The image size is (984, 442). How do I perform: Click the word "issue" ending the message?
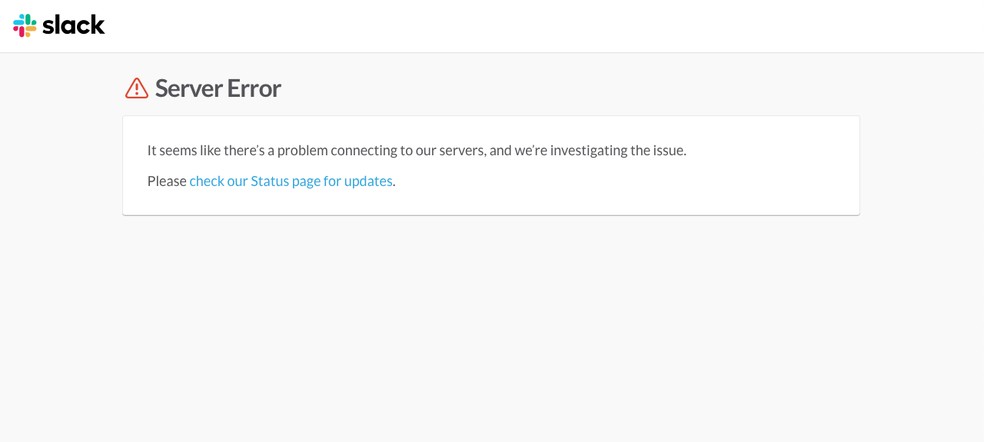point(667,150)
